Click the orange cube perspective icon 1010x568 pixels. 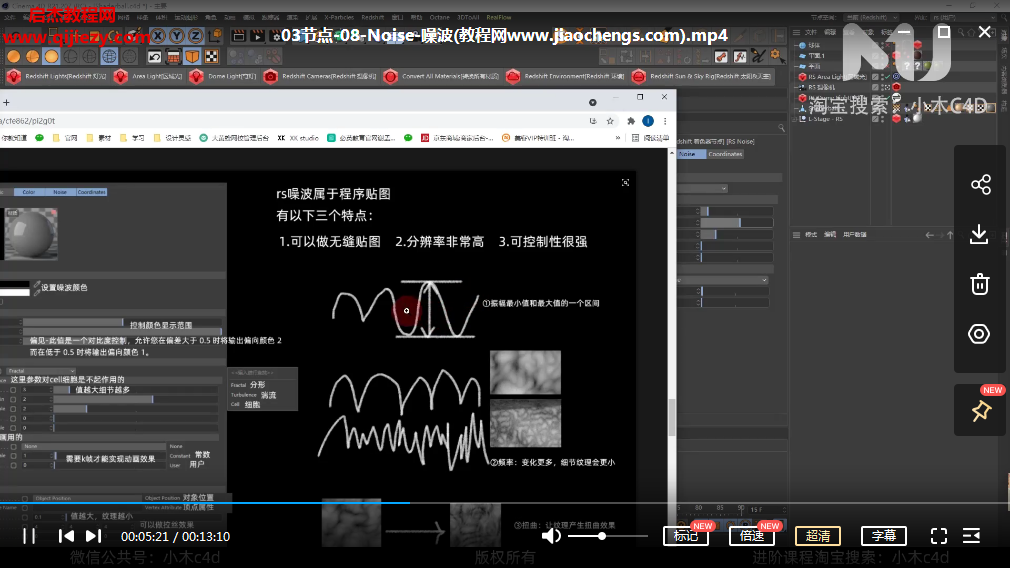[192, 57]
